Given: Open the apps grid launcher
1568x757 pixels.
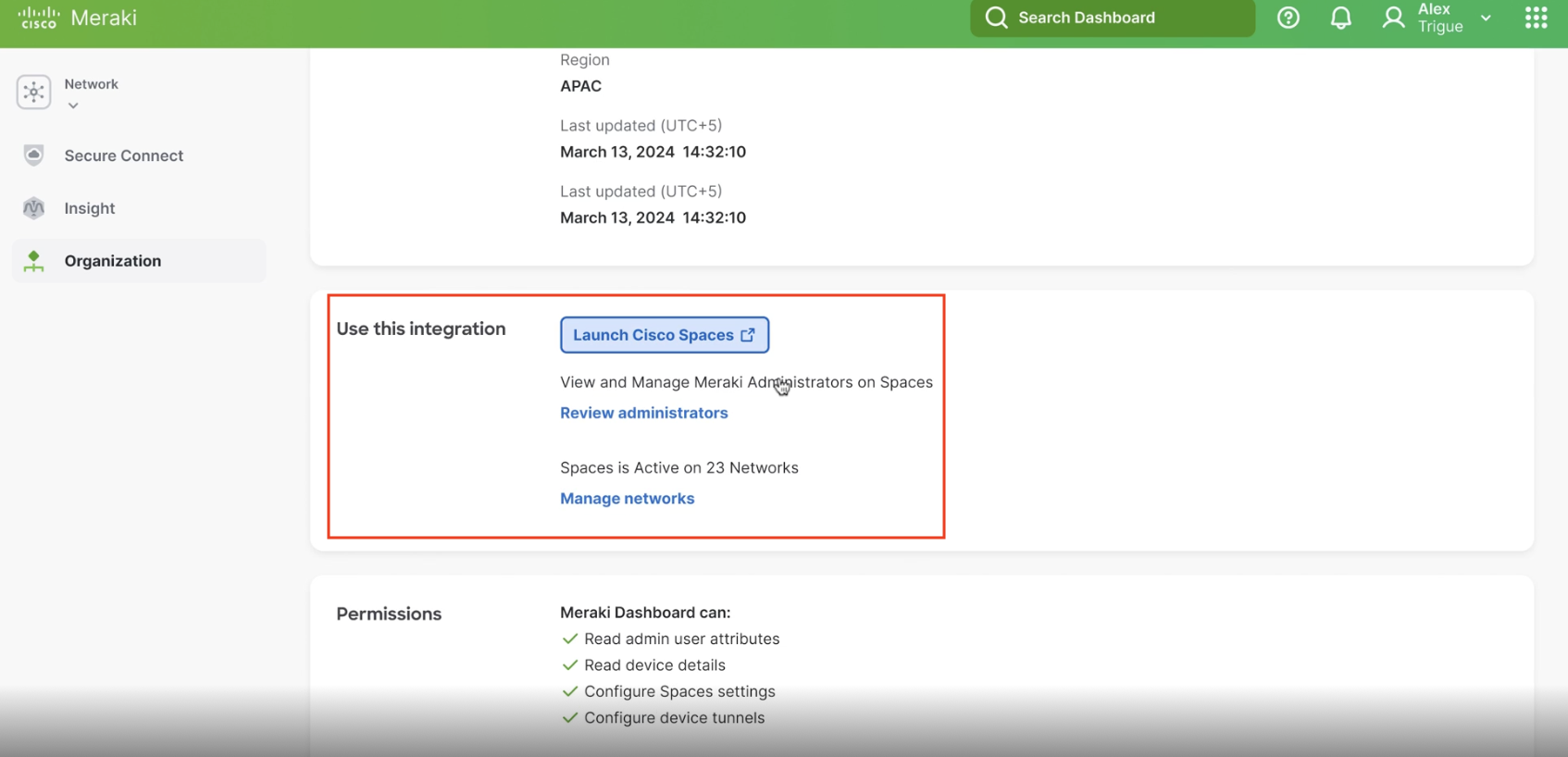Looking at the screenshot, I should [x=1536, y=18].
